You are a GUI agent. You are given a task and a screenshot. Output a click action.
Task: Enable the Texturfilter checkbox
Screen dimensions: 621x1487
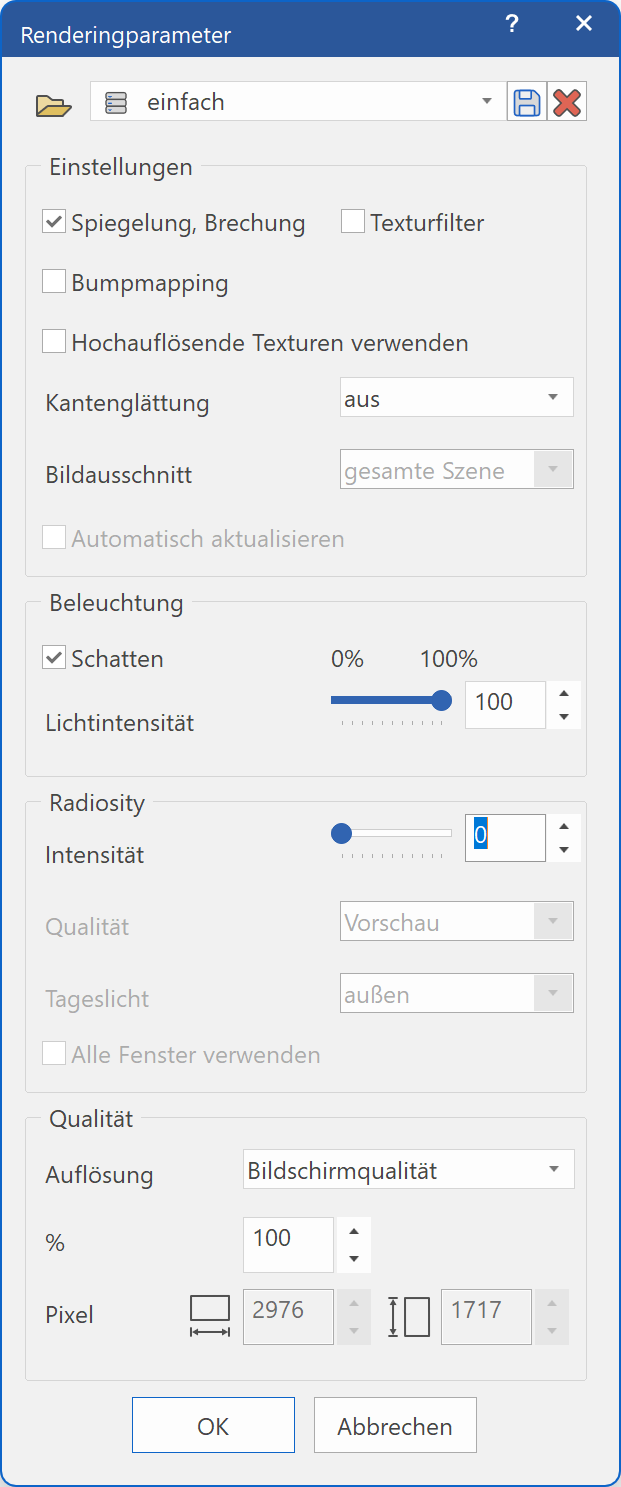[x=352, y=222]
